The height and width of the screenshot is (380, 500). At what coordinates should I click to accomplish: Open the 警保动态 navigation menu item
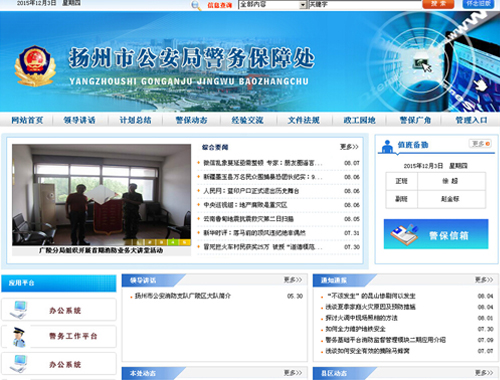pyautogui.click(x=191, y=120)
